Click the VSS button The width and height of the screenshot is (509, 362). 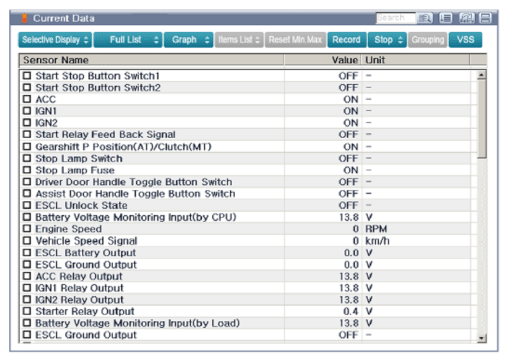click(465, 40)
